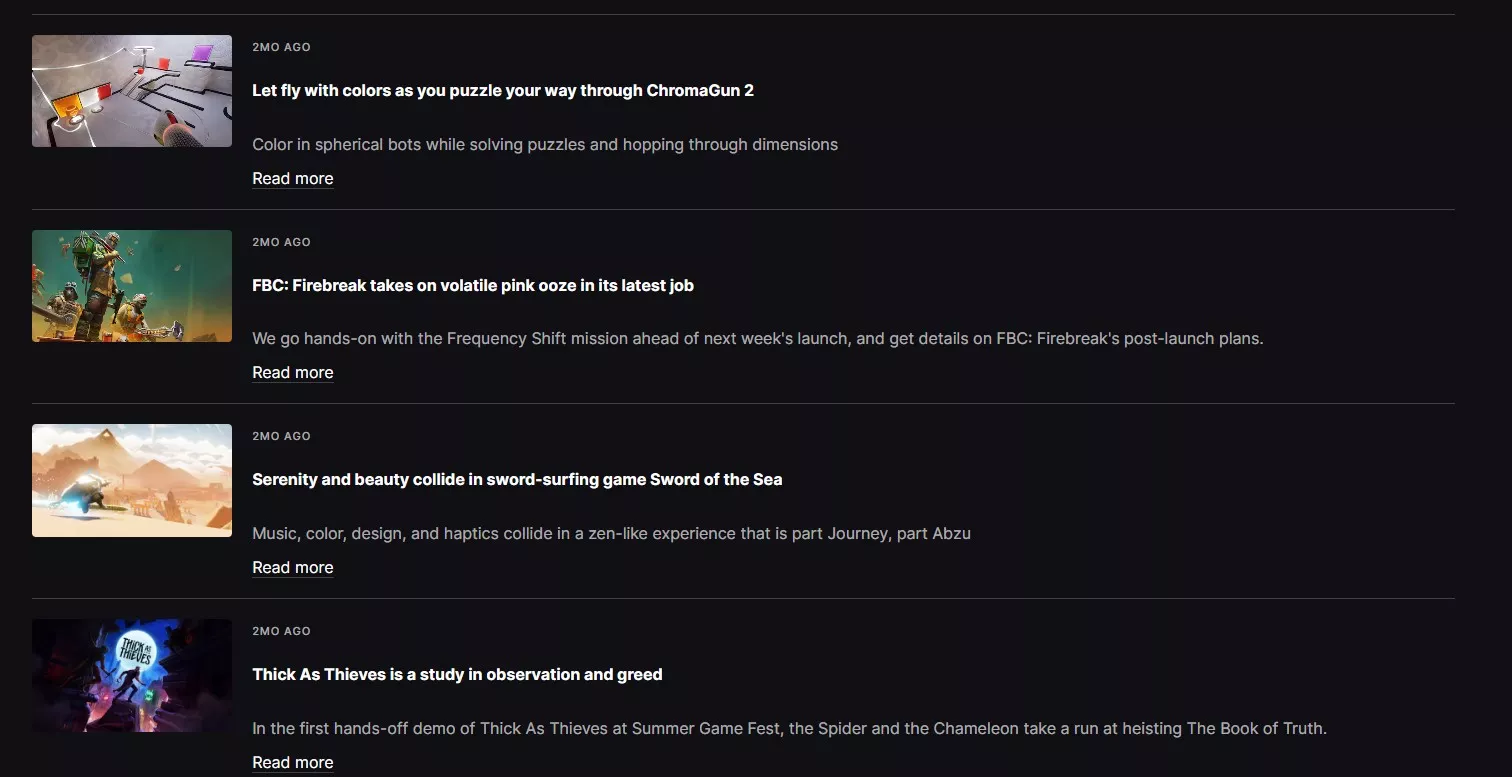This screenshot has height=777, width=1512.
Task: Click the FBC: Firebreak article thumbnail
Action: (132, 286)
